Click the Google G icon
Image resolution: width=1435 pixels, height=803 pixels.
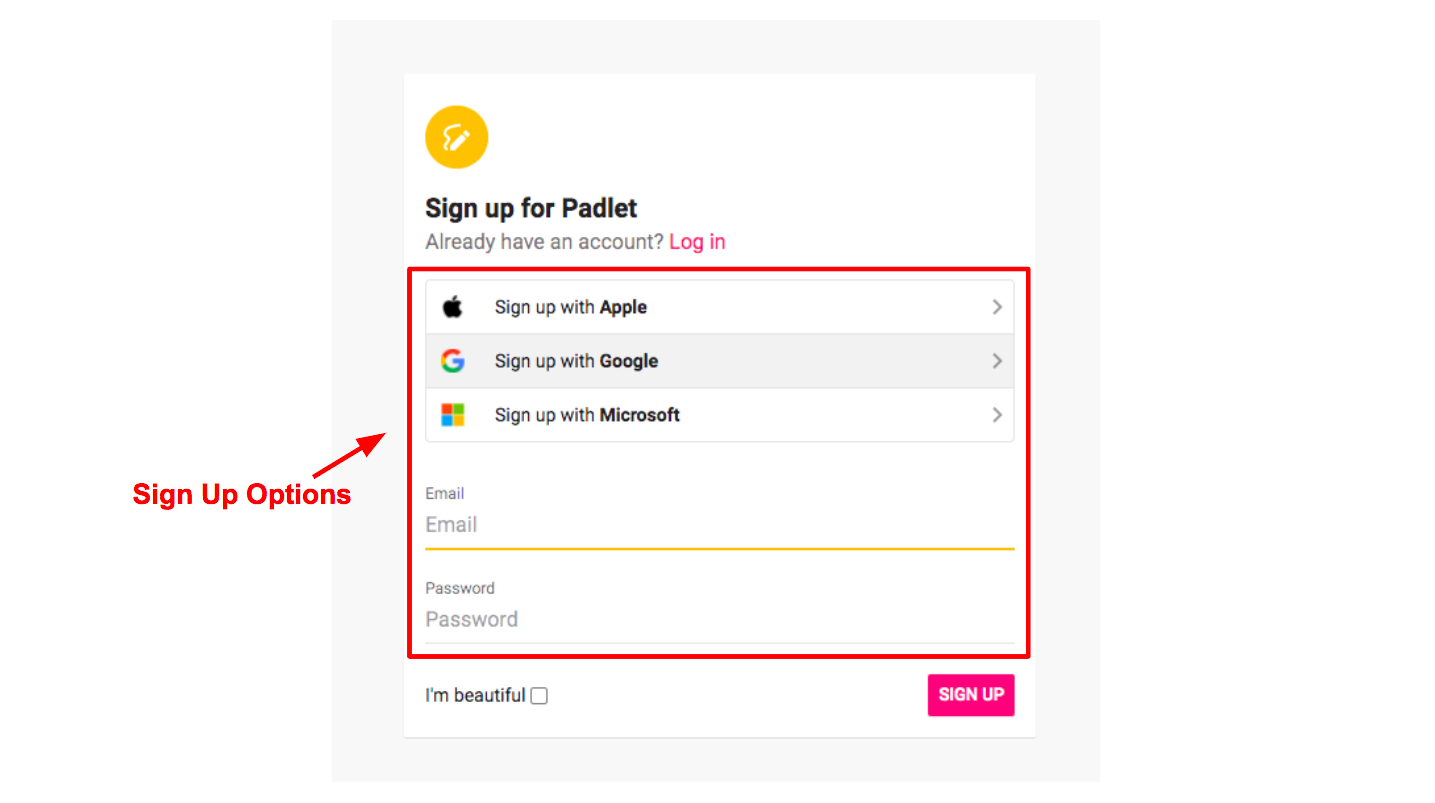[453, 361]
